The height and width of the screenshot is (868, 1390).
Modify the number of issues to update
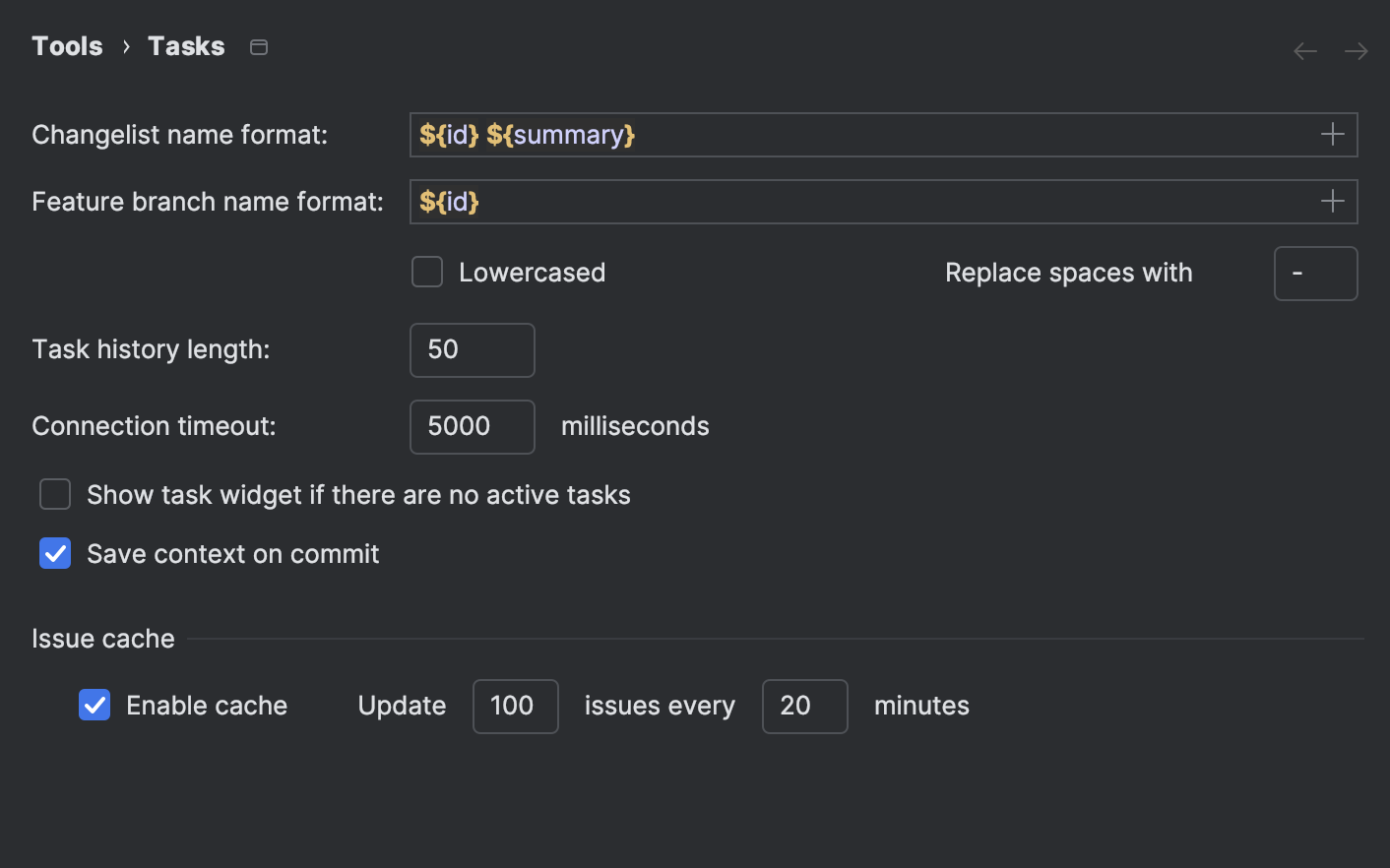pos(515,706)
